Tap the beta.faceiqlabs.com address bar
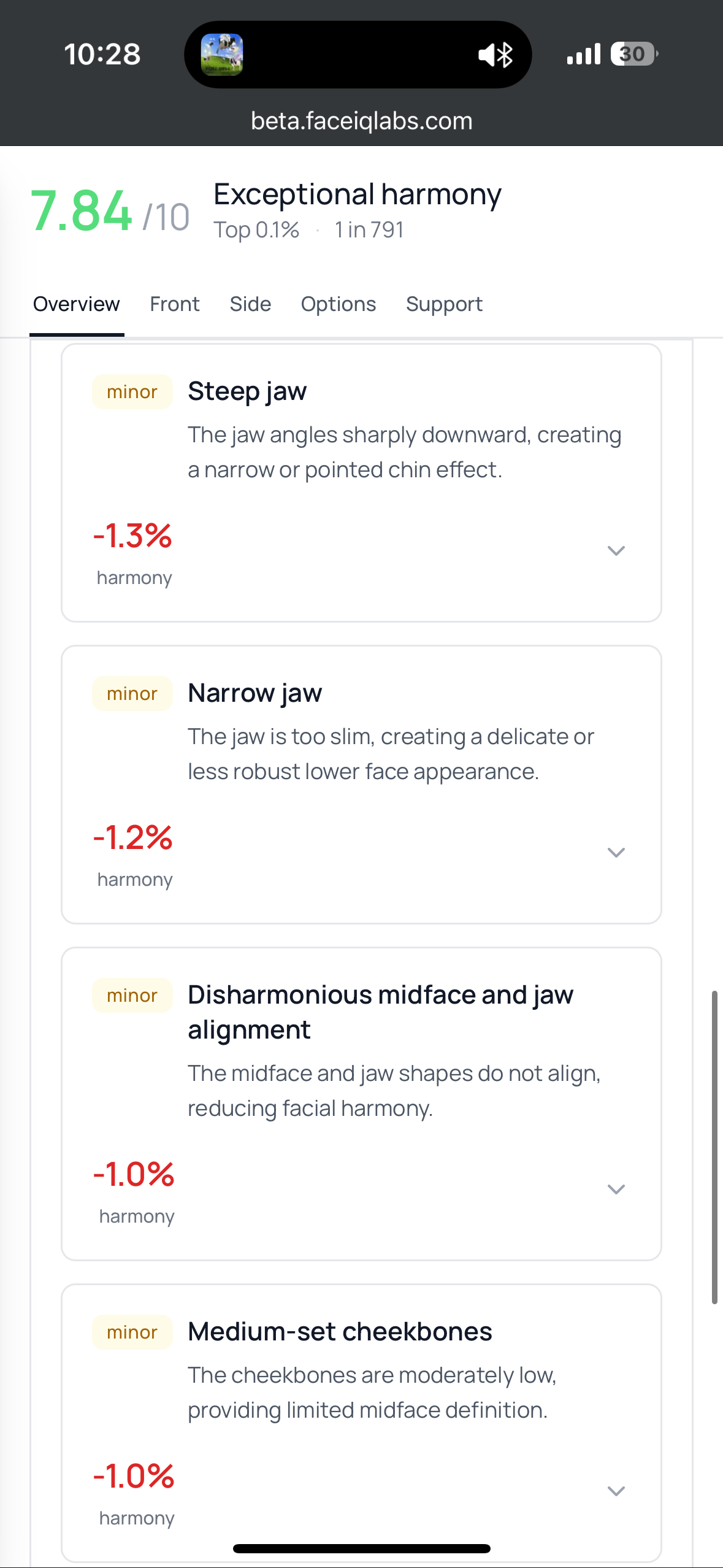 (361, 121)
